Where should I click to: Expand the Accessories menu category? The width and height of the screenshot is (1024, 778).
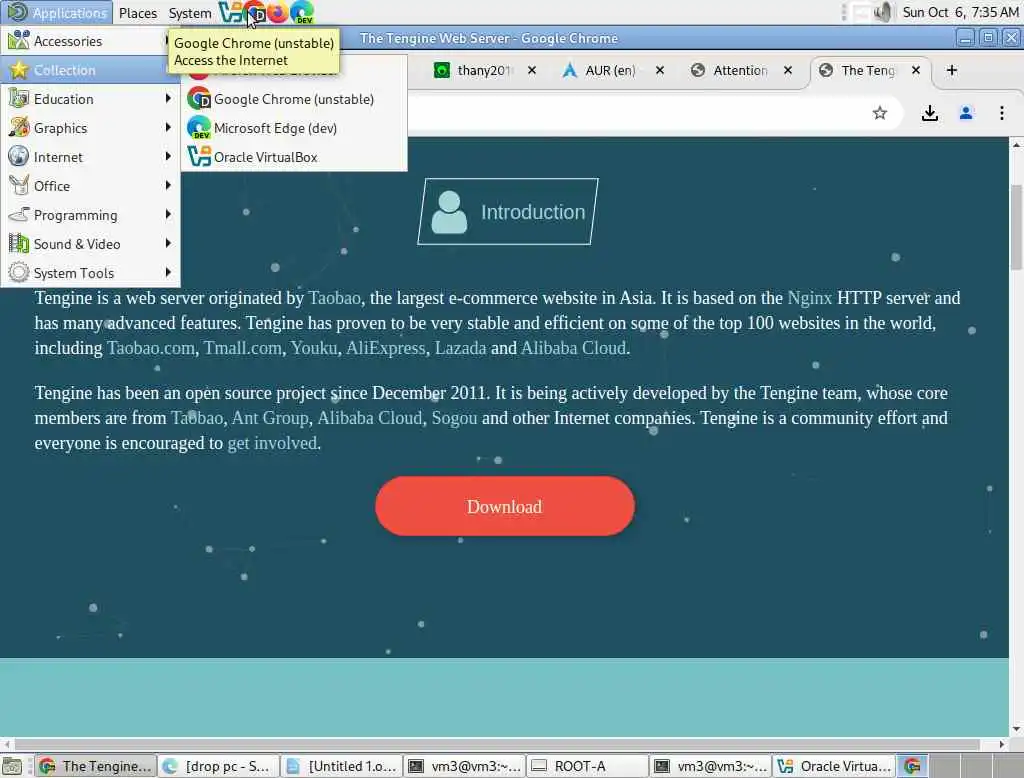pyautogui.click(x=90, y=41)
